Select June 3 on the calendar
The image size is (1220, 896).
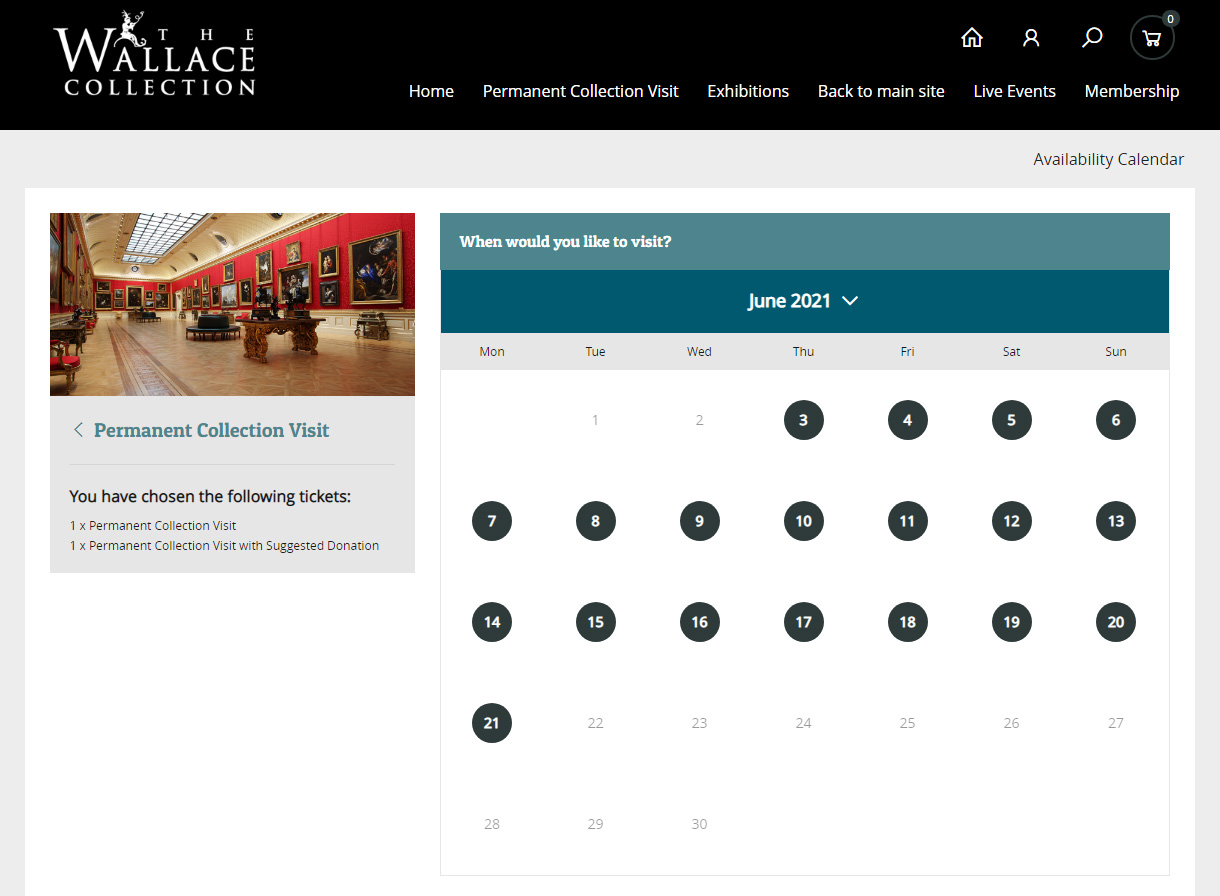[x=804, y=420]
